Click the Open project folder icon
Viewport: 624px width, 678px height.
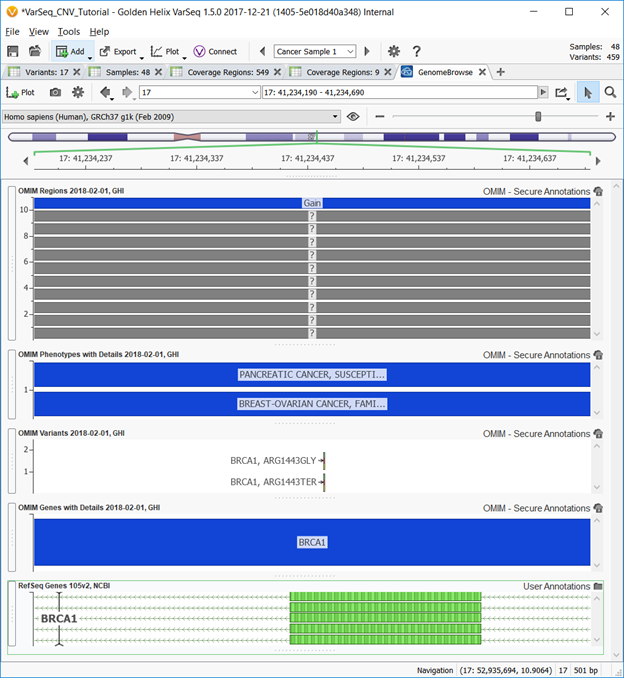click(x=35, y=51)
